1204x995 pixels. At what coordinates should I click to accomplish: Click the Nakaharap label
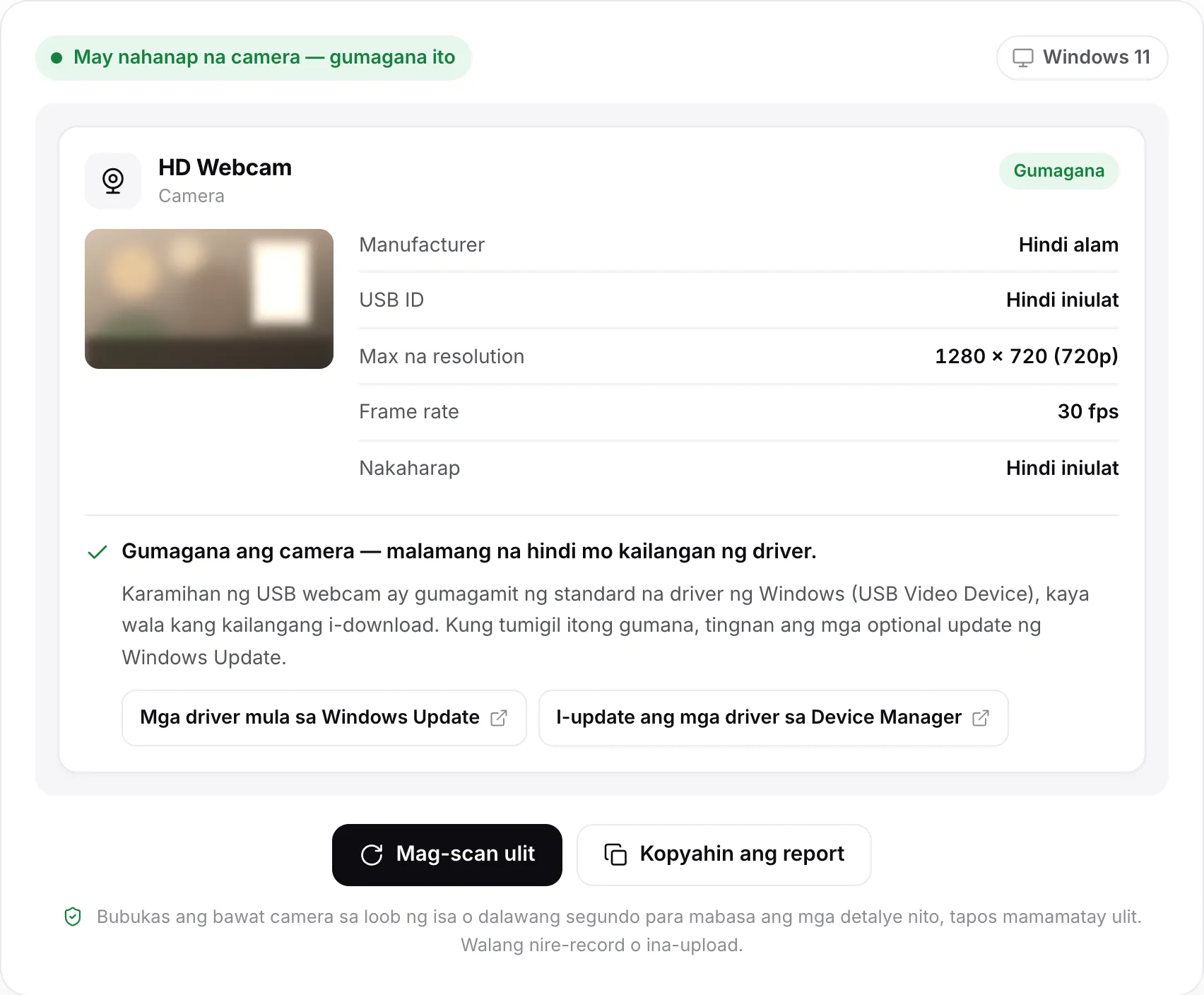click(x=410, y=468)
